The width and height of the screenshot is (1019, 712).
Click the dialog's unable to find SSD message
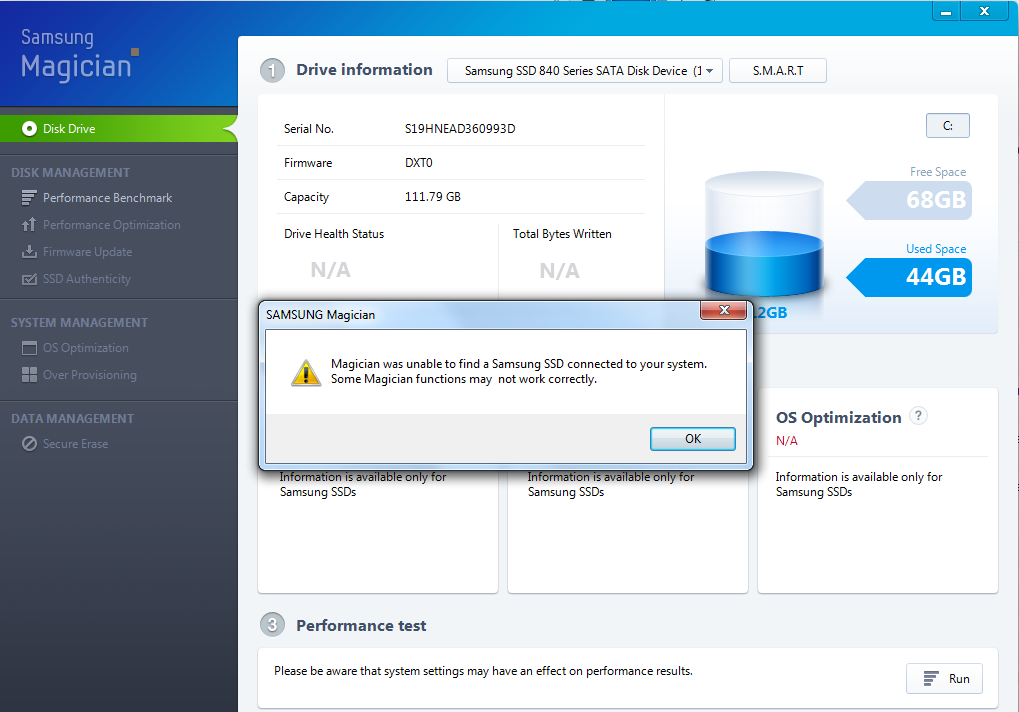coord(519,372)
